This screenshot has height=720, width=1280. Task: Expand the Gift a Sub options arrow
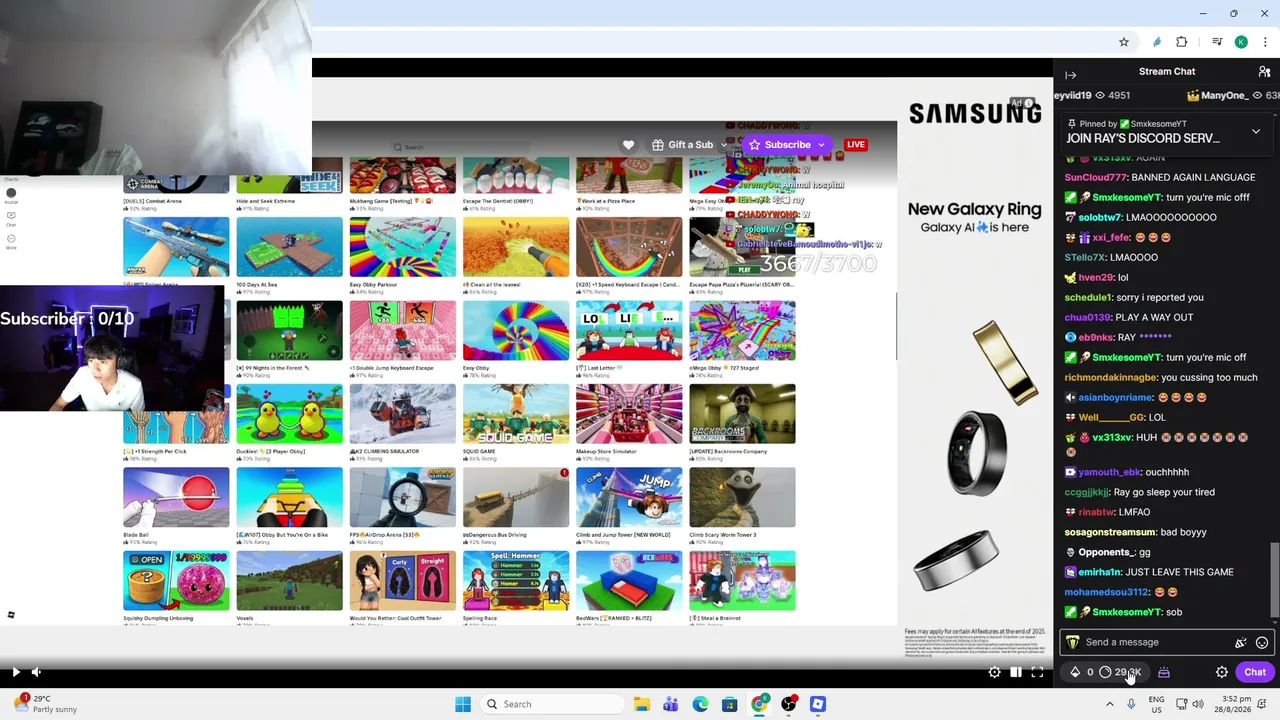coord(725,145)
